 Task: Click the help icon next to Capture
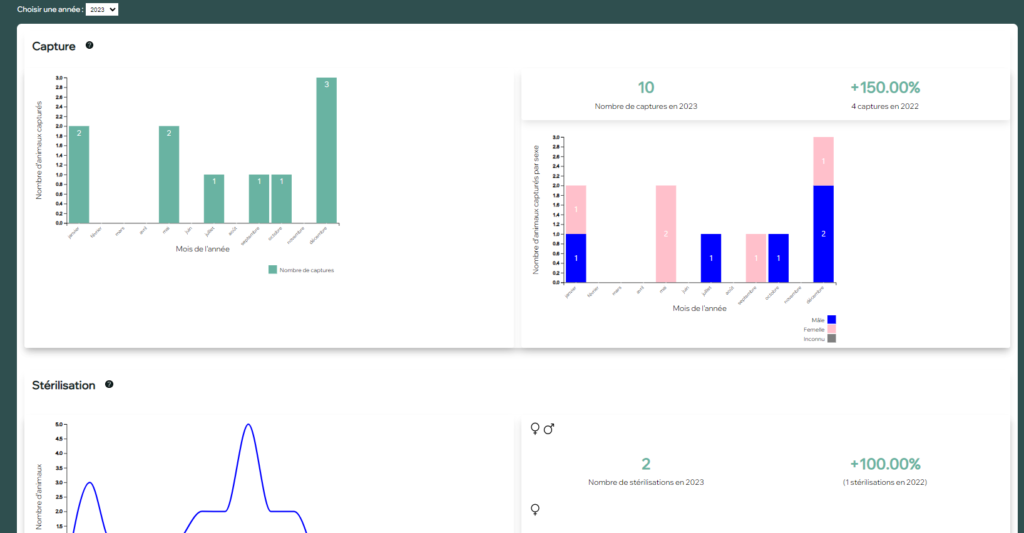point(89,45)
